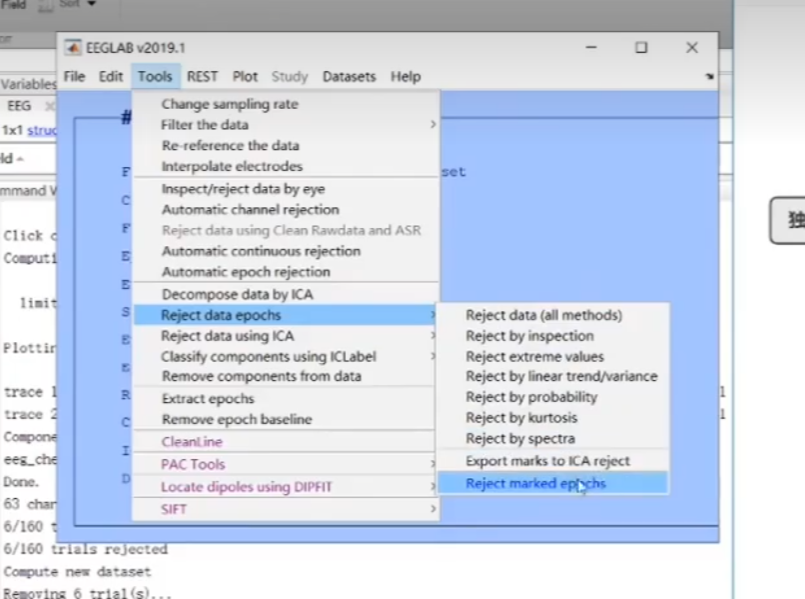Open the Help menu
The width and height of the screenshot is (805, 599).
[405, 76]
